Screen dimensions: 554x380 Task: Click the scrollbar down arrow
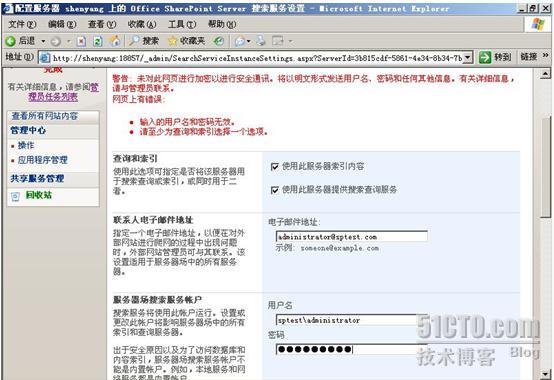(x=546, y=374)
